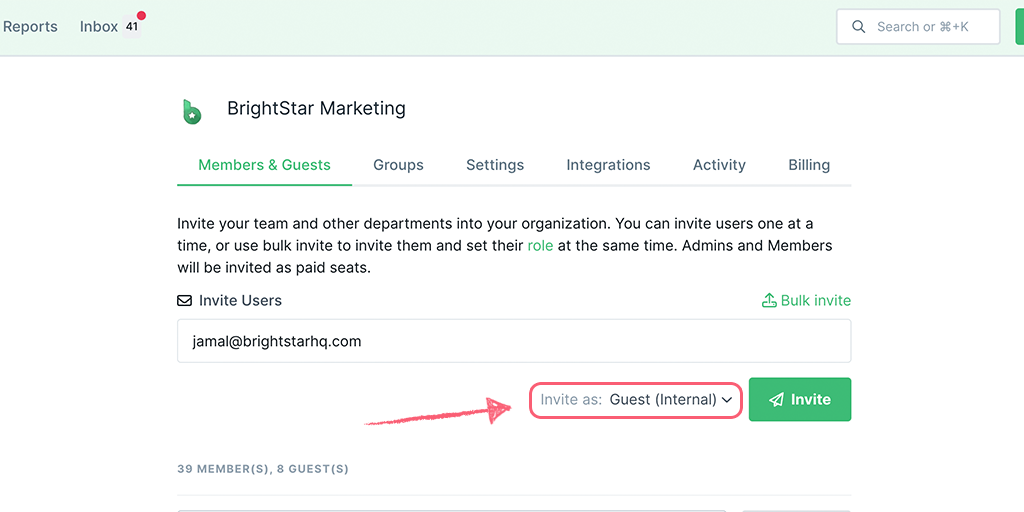Click the paper plane icon on Invite
Image resolution: width=1024 pixels, height=512 pixels.
pos(776,400)
